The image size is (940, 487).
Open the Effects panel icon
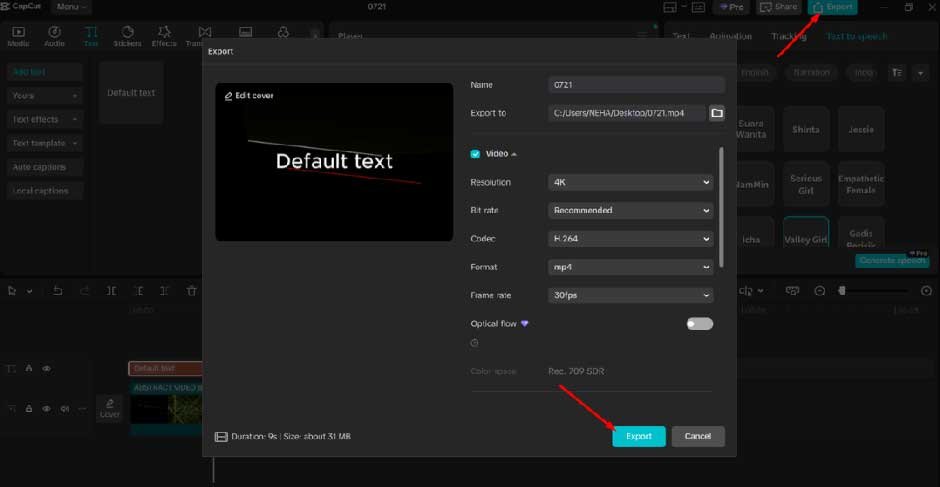point(164,37)
